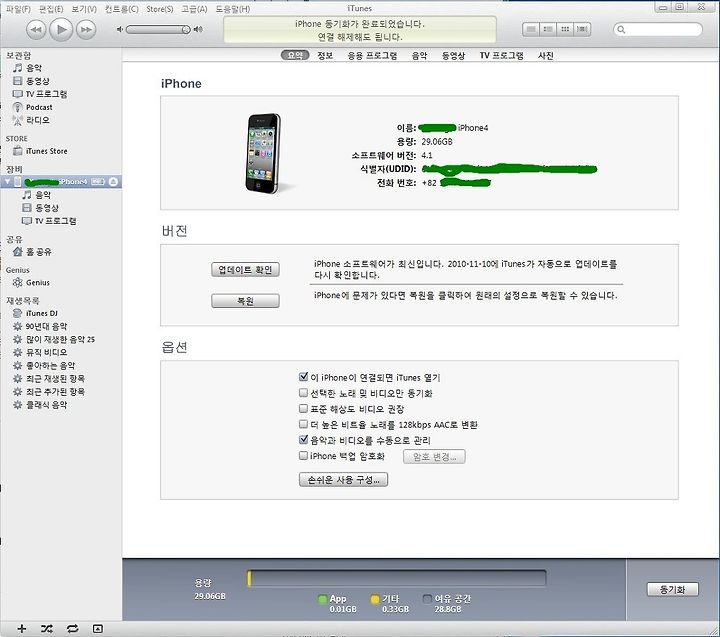720x637 pixels.
Task: Open device 음악 under iPhone4
Action: pos(37,195)
